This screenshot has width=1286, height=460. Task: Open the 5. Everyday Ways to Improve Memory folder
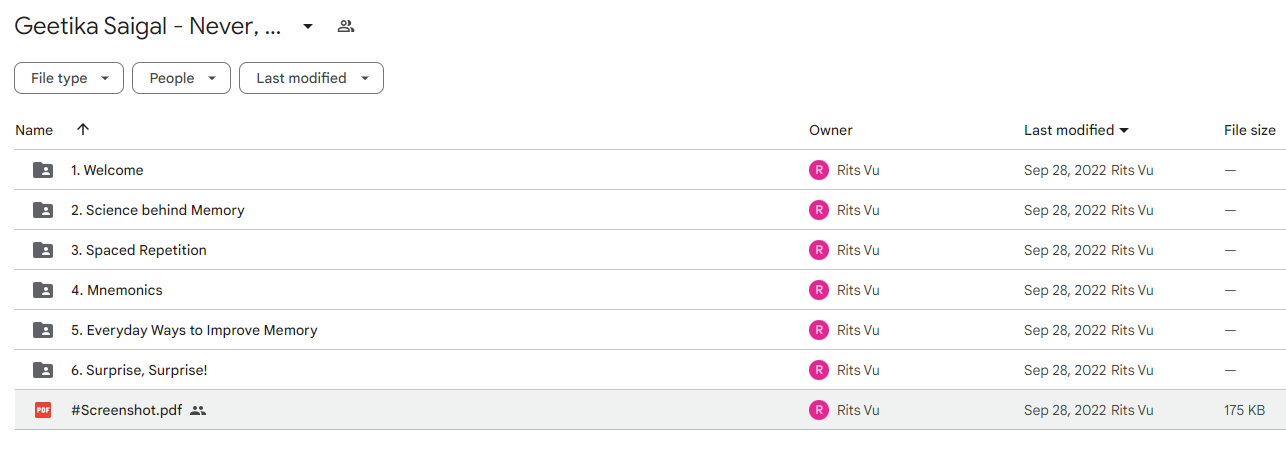(194, 330)
